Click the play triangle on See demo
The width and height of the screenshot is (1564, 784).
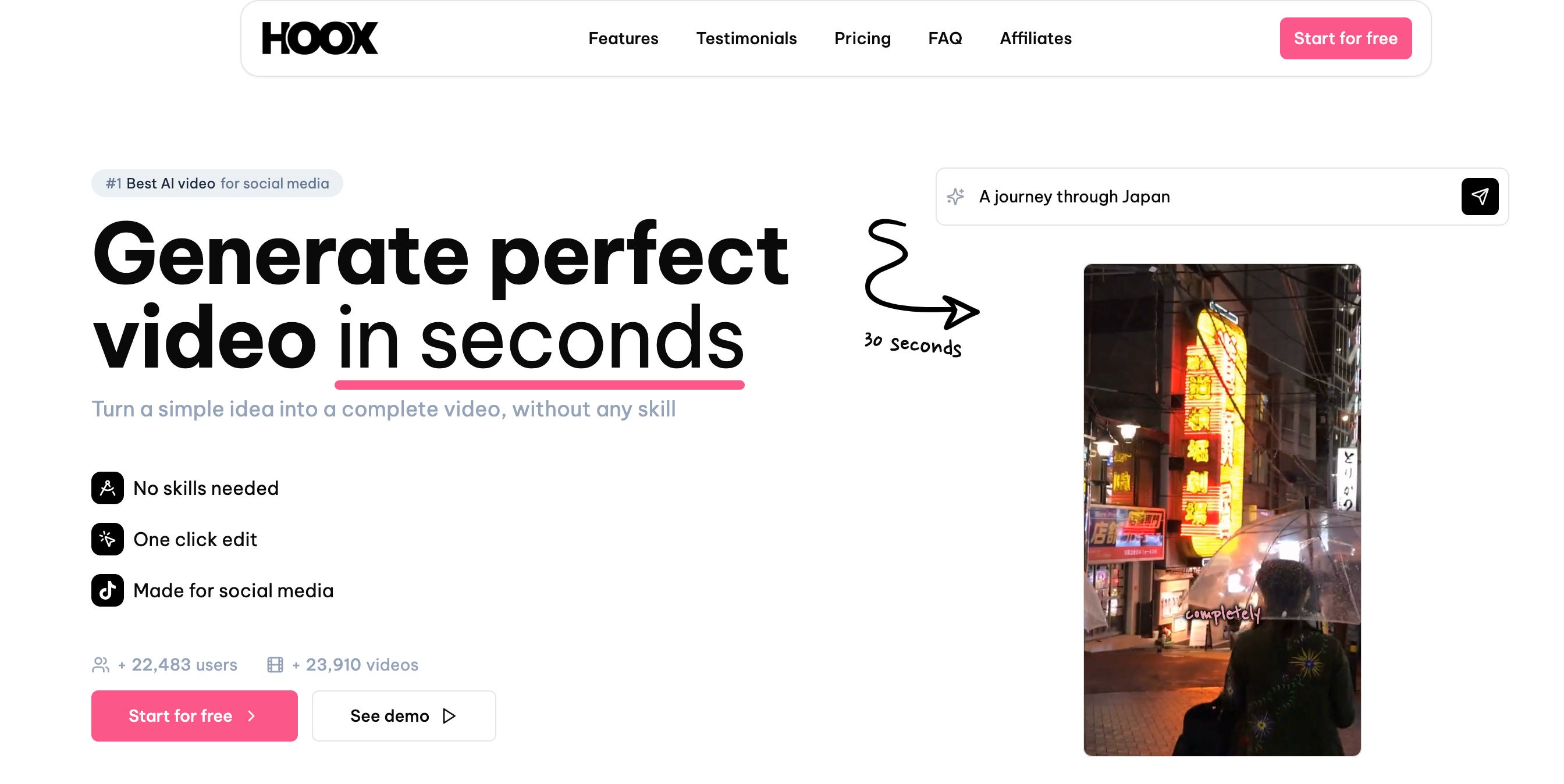pyautogui.click(x=449, y=716)
